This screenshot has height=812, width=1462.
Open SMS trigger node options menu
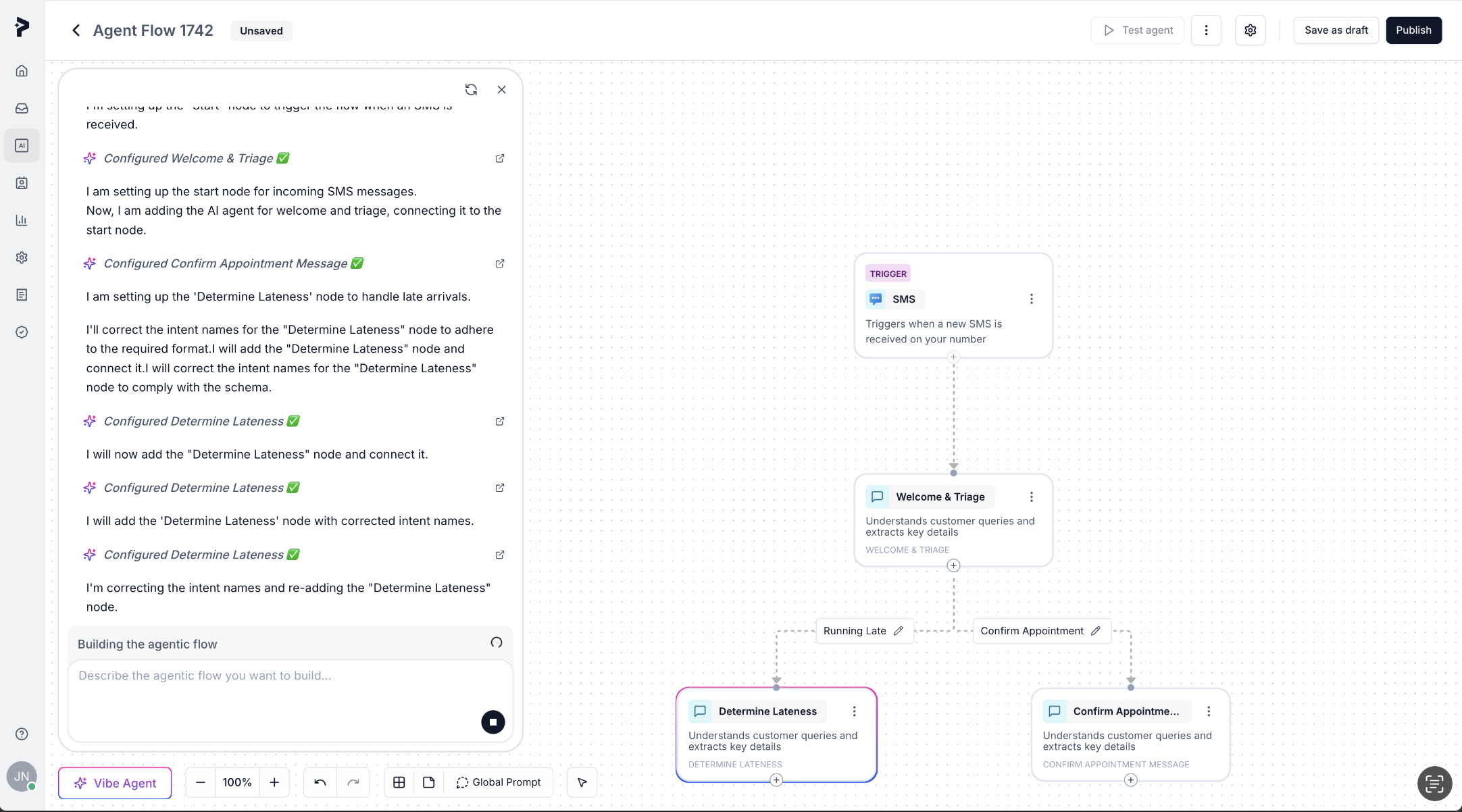[1031, 299]
